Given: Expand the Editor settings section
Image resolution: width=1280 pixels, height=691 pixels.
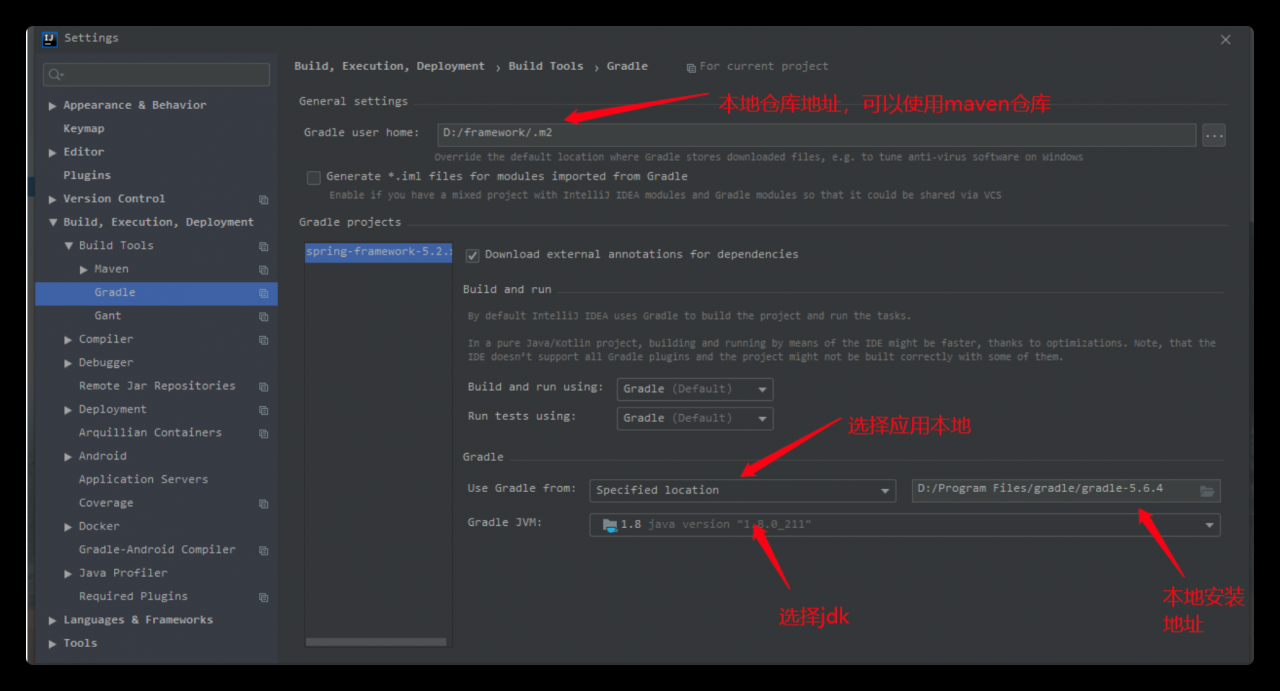Looking at the screenshot, I should [x=53, y=152].
